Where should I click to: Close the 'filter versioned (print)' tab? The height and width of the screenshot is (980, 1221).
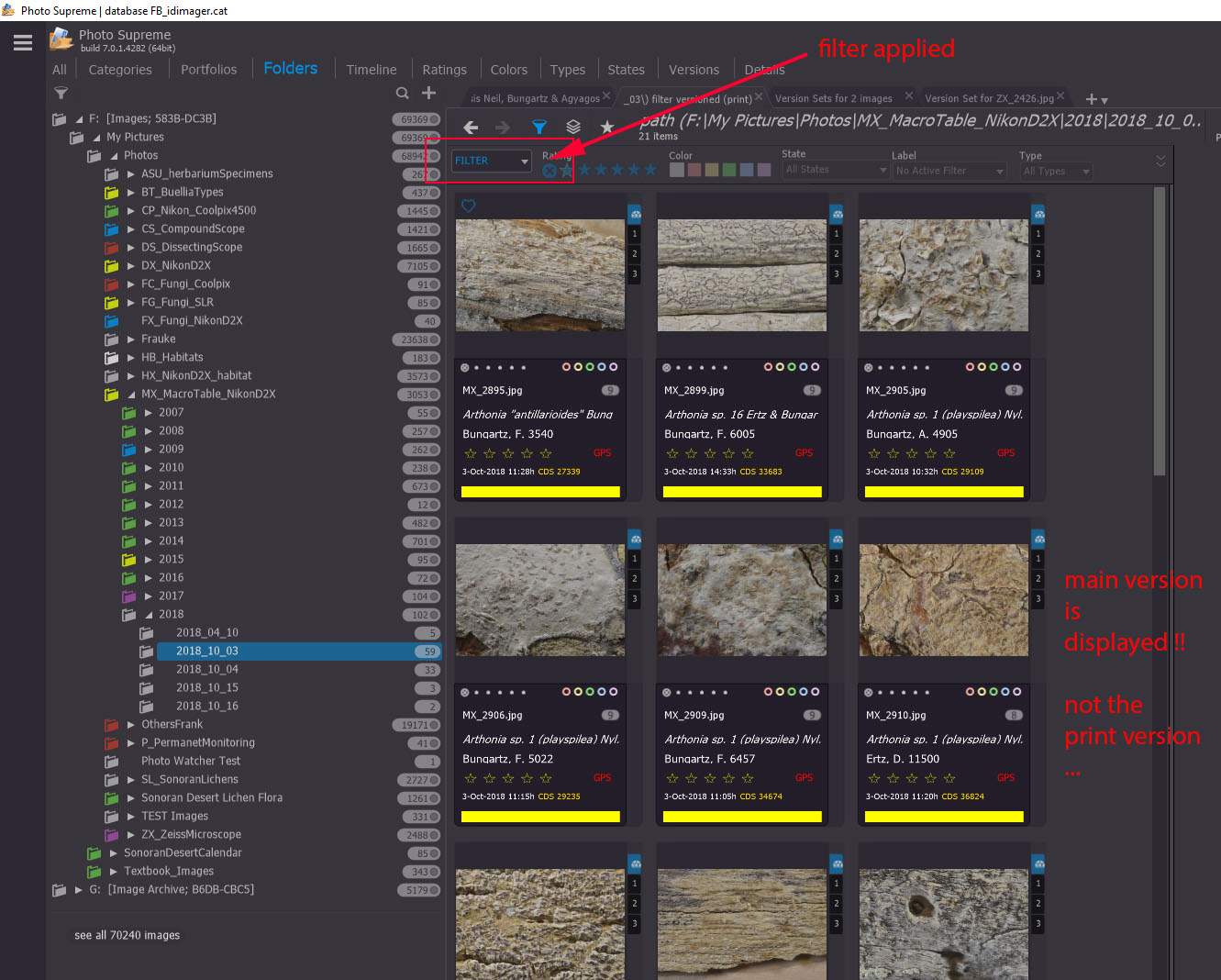759,96
